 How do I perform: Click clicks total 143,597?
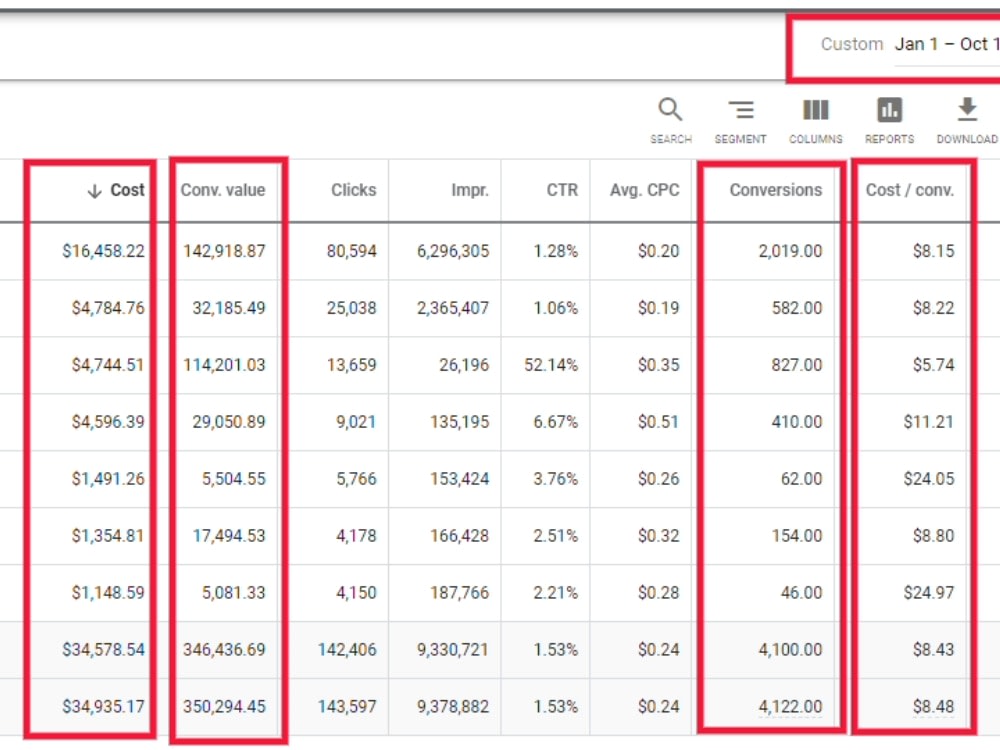(x=347, y=707)
